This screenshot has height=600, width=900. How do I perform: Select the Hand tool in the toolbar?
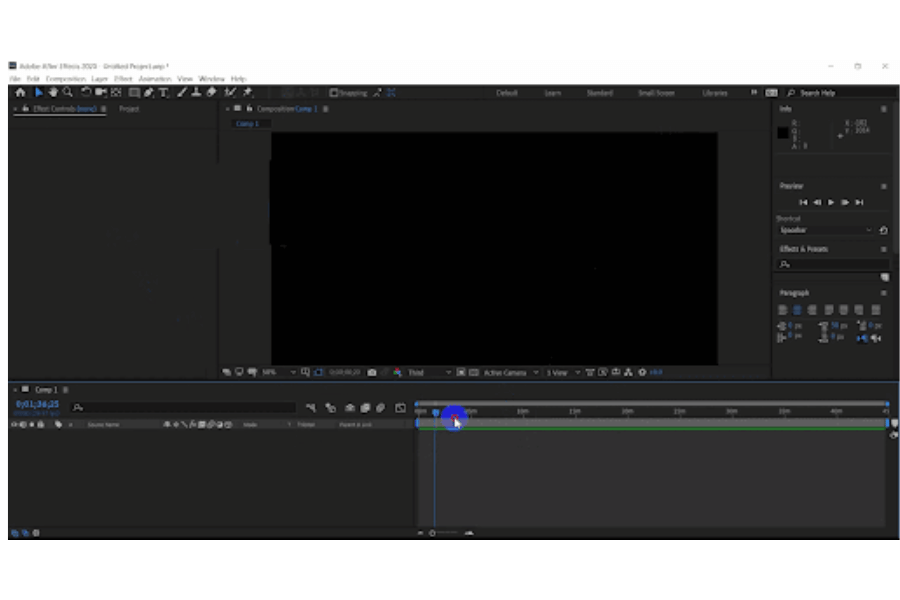click(53, 93)
